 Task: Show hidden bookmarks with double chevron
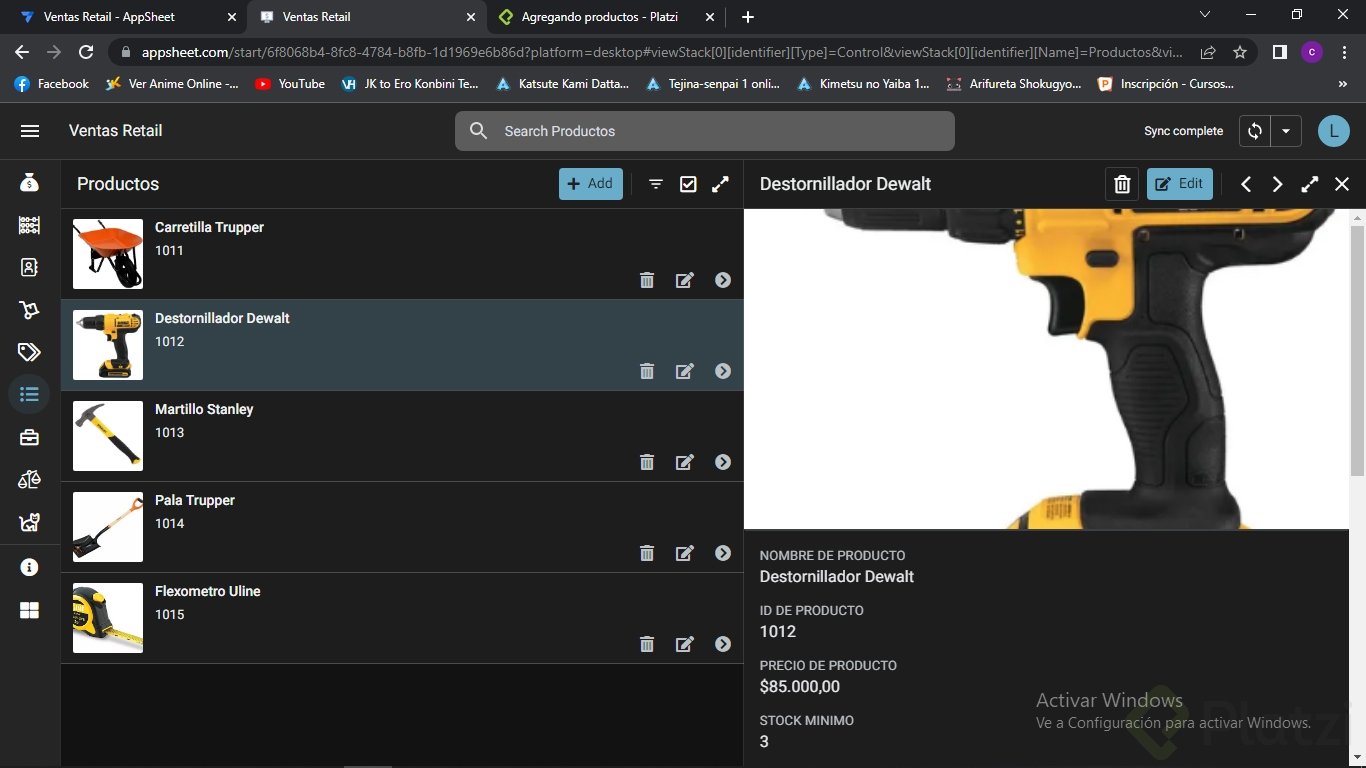tap(1342, 84)
